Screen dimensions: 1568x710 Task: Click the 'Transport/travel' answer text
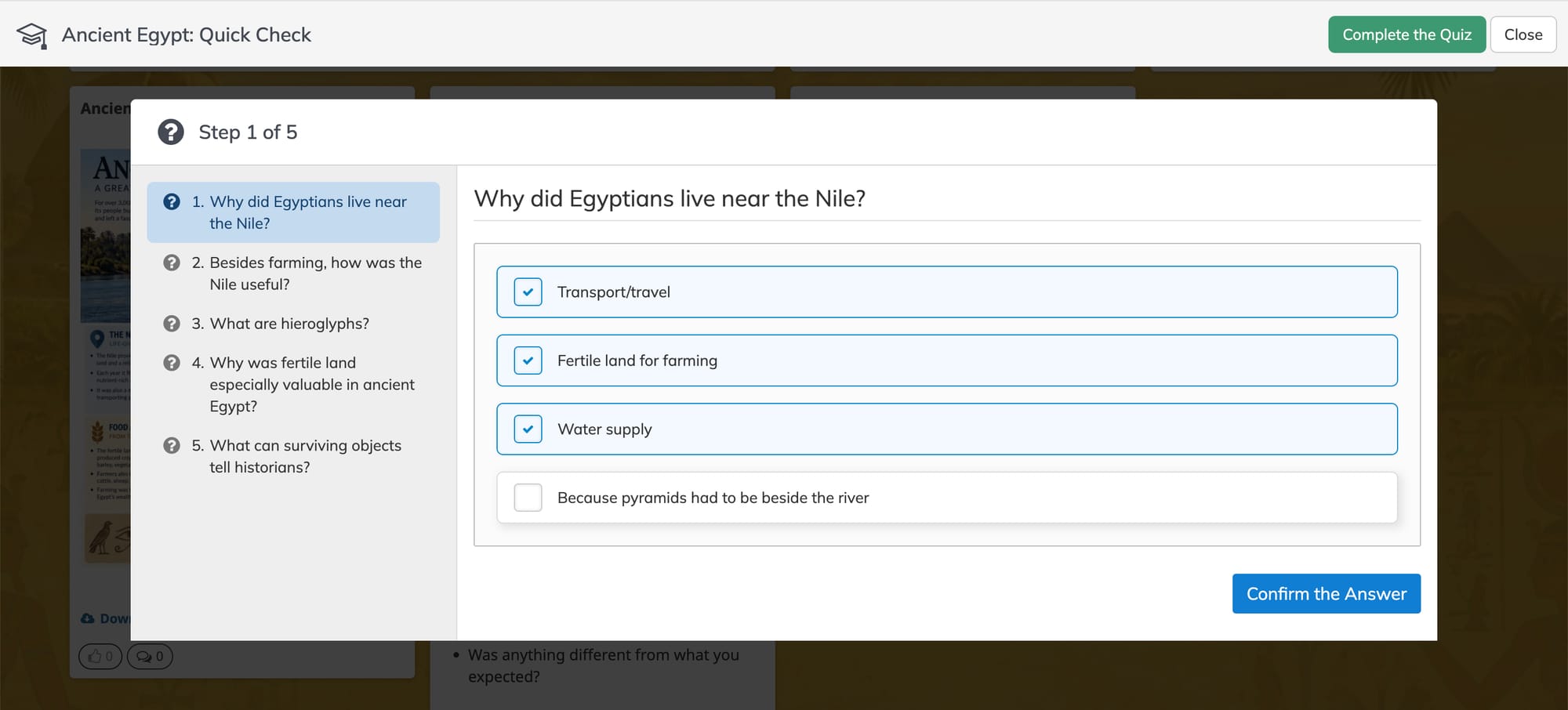tap(614, 292)
